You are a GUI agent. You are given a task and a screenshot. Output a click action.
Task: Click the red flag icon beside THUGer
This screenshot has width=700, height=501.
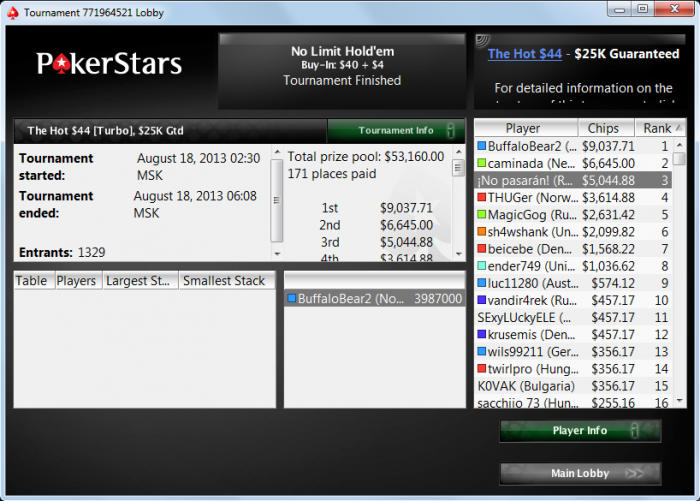click(x=481, y=197)
